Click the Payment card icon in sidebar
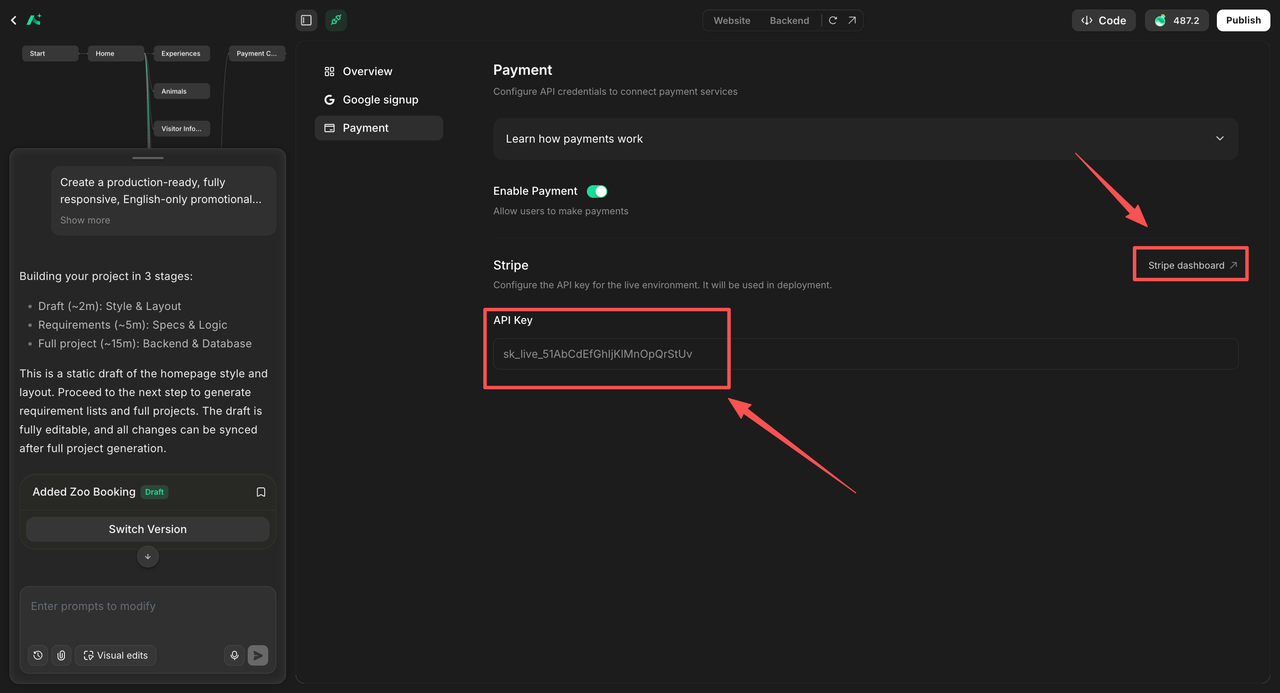This screenshot has width=1280, height=693. (x=329, y=128)
